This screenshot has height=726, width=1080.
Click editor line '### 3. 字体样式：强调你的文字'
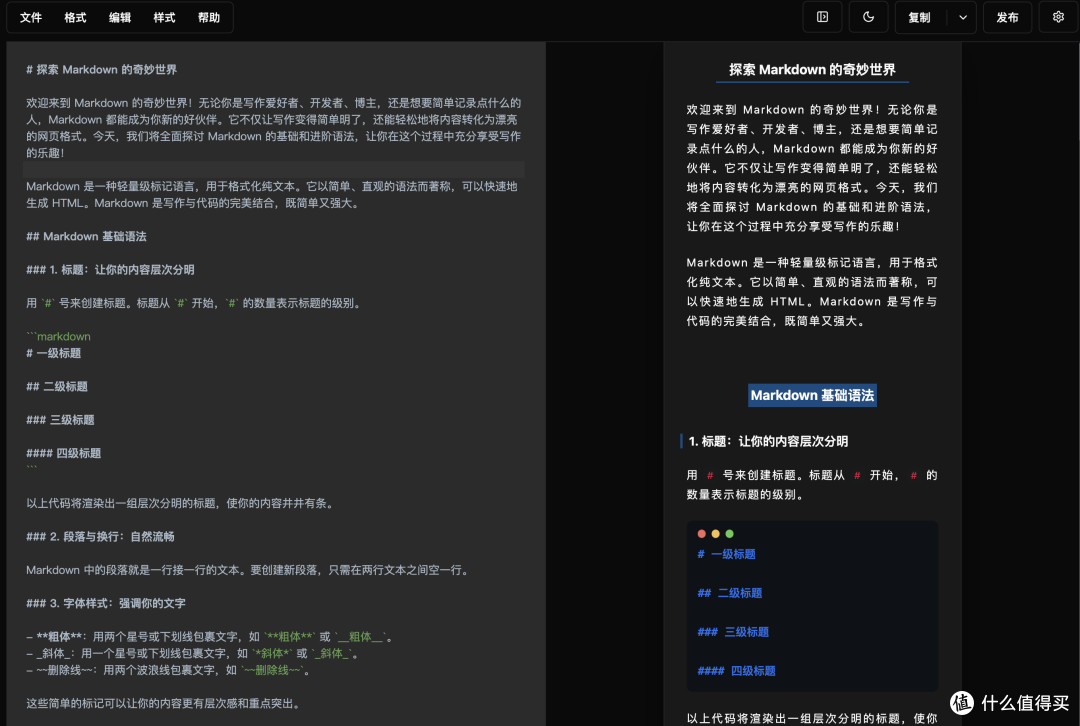(106, 603)
